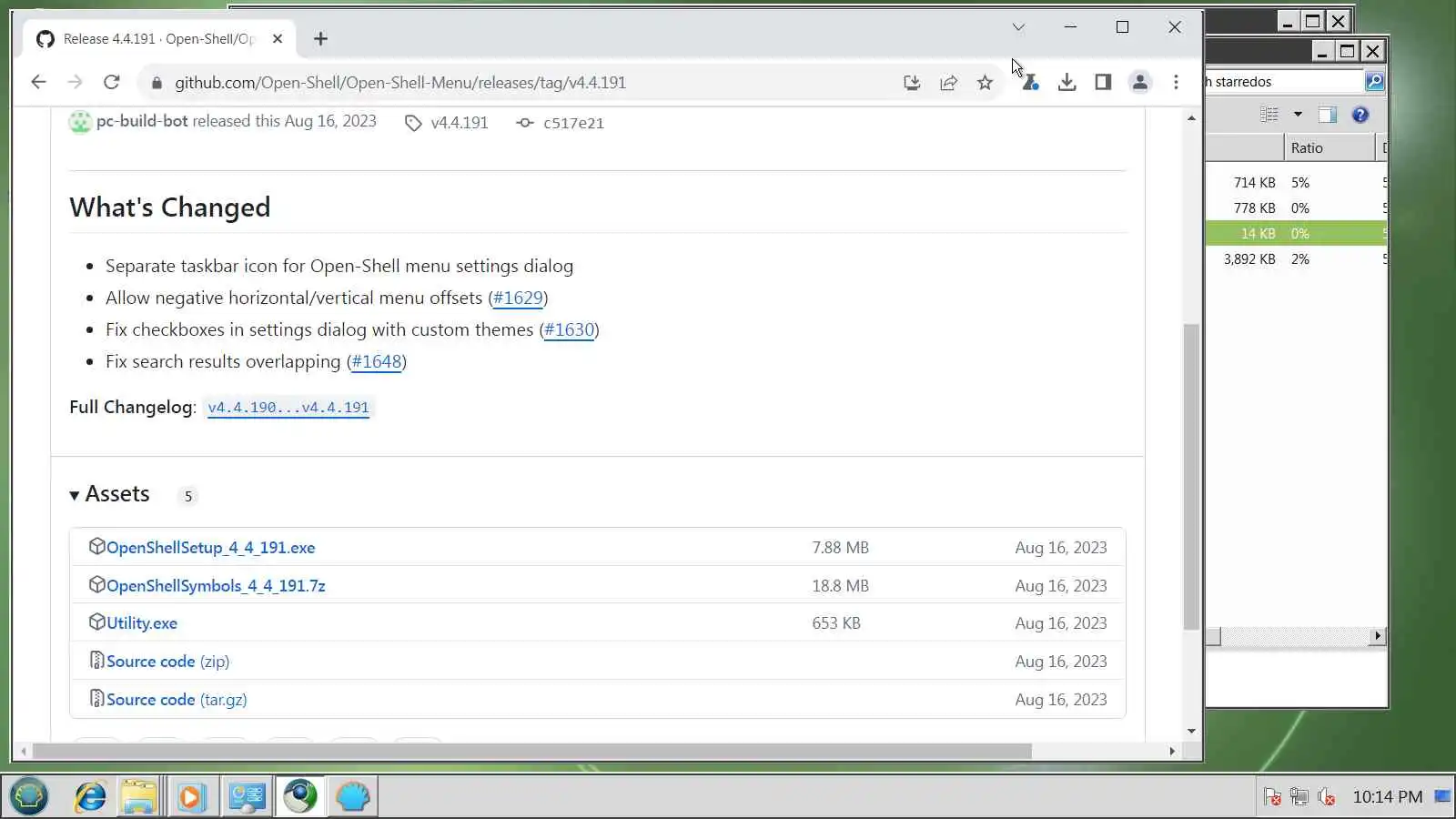
Task: Open commit c517e21
Action: [x=561, y=123]
